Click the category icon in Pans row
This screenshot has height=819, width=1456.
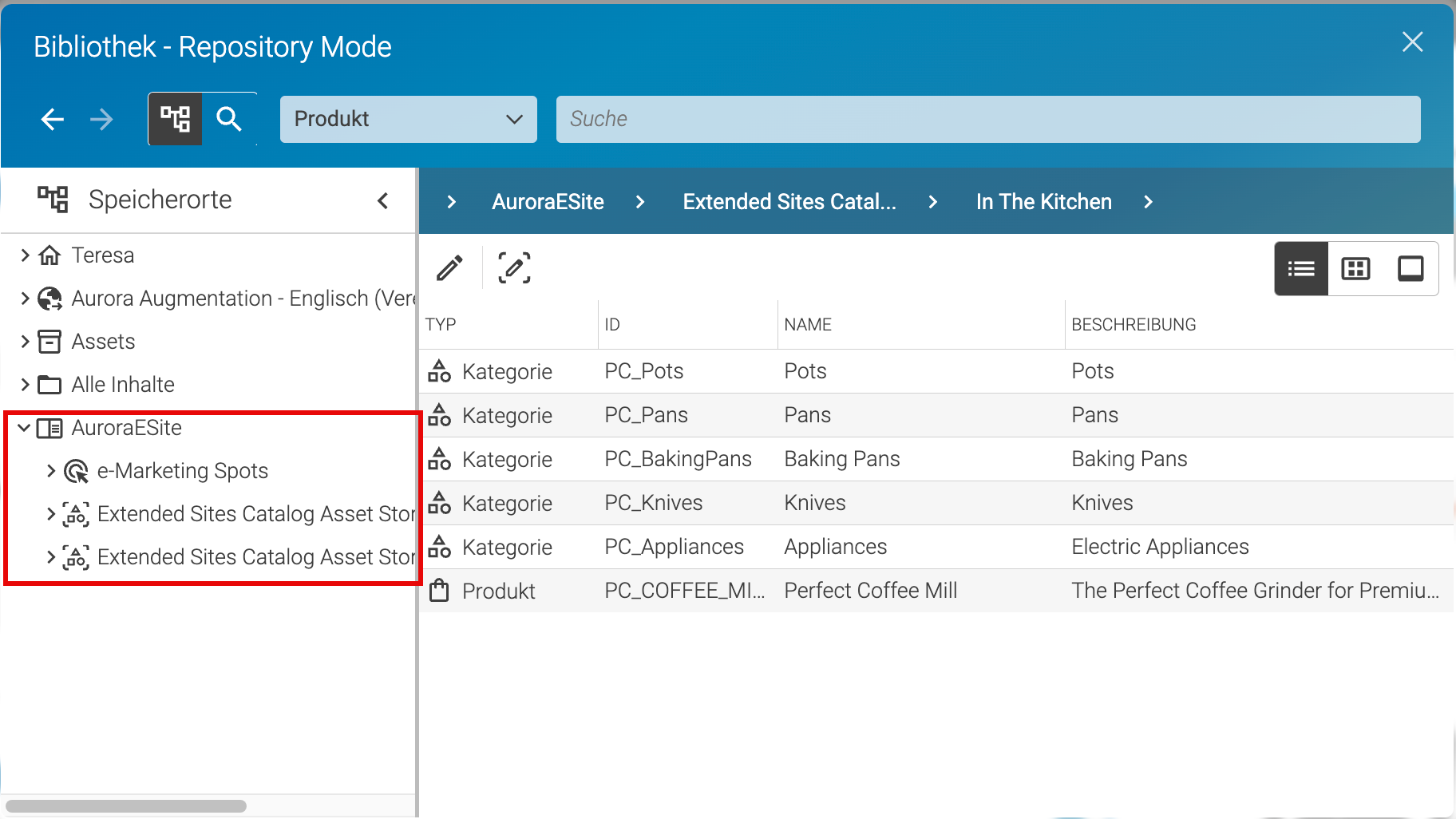coord(439,415)
